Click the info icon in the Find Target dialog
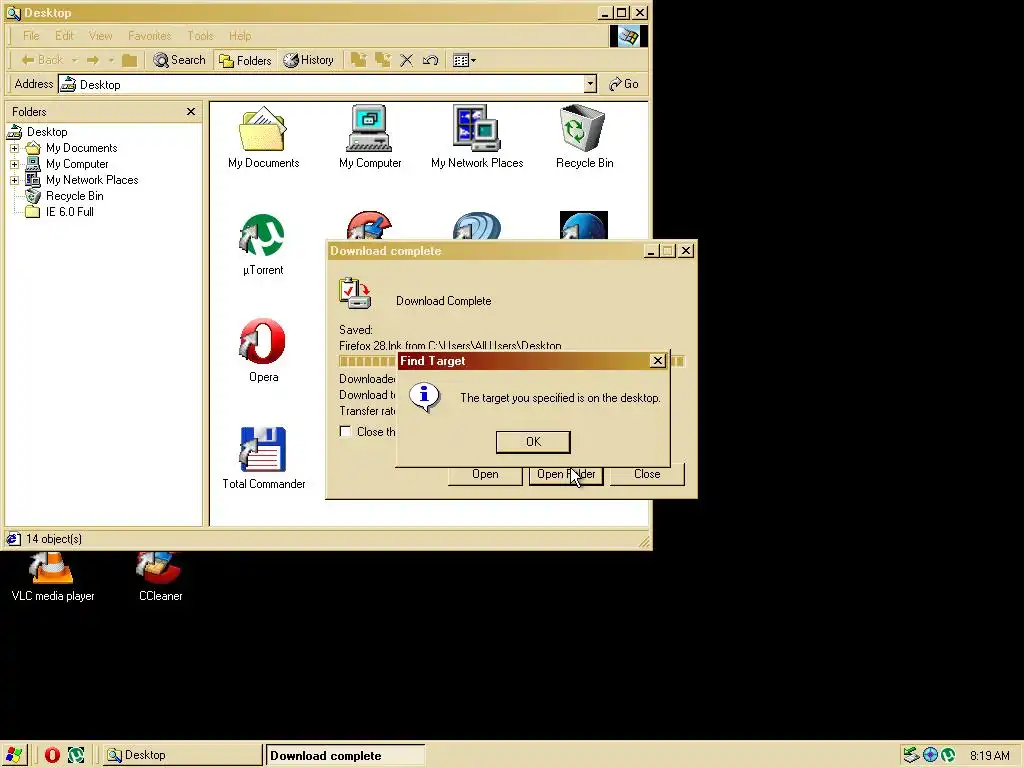This screenshot has height=768, width=1024. point(424,397)
